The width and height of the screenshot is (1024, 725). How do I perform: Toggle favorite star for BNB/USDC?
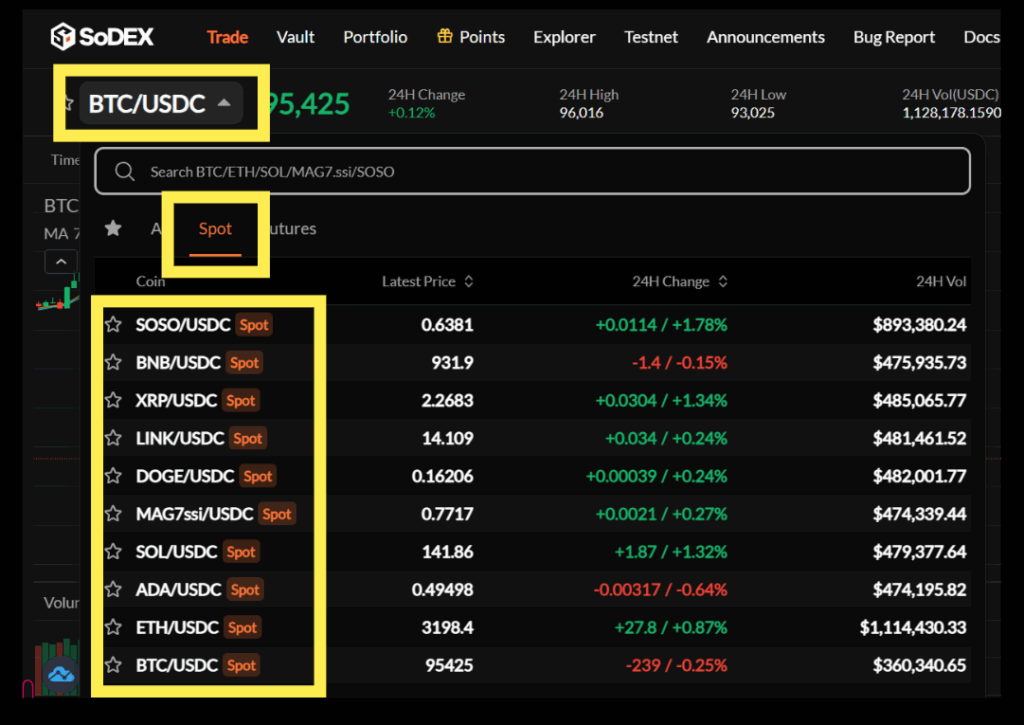(114, 363)
